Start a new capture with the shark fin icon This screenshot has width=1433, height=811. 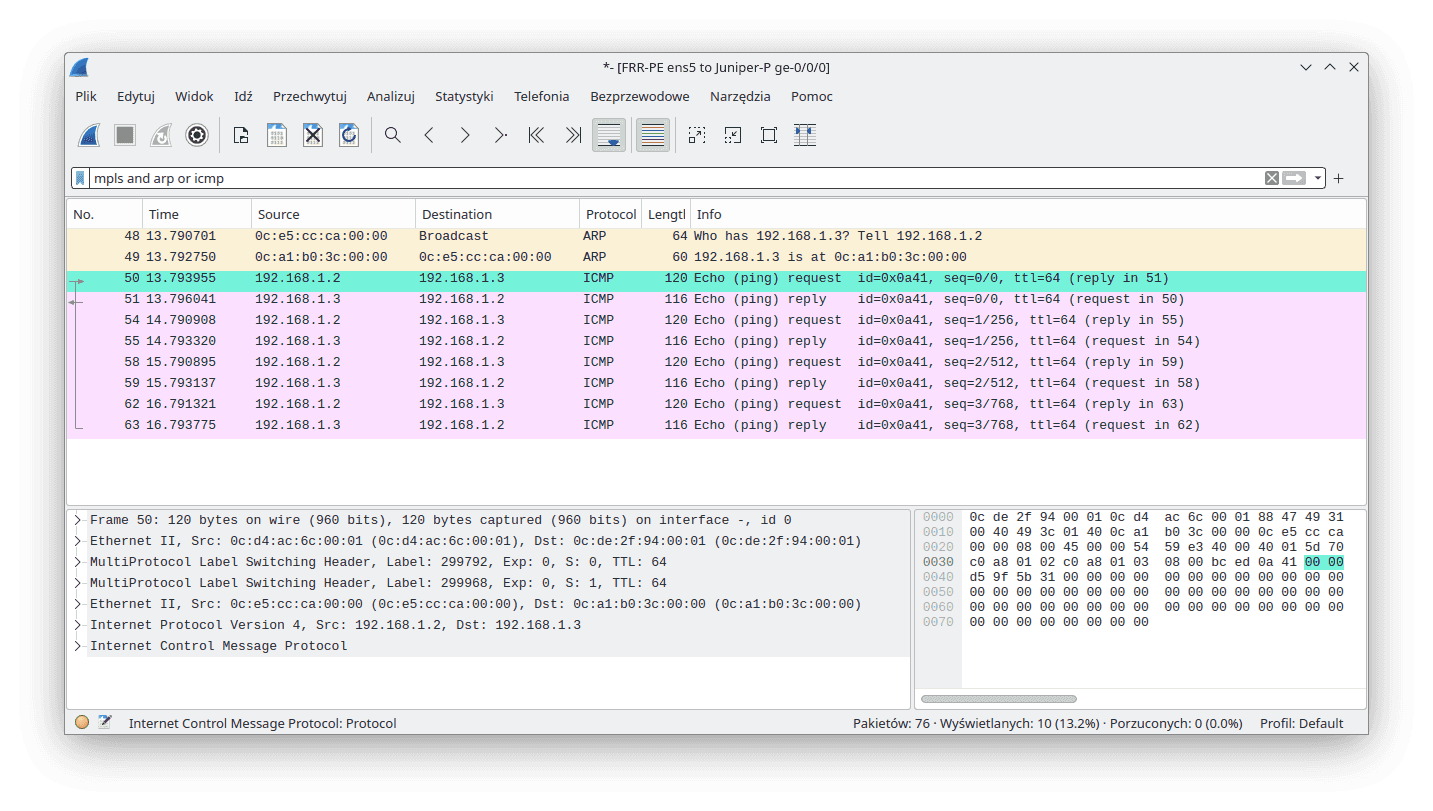88,135
